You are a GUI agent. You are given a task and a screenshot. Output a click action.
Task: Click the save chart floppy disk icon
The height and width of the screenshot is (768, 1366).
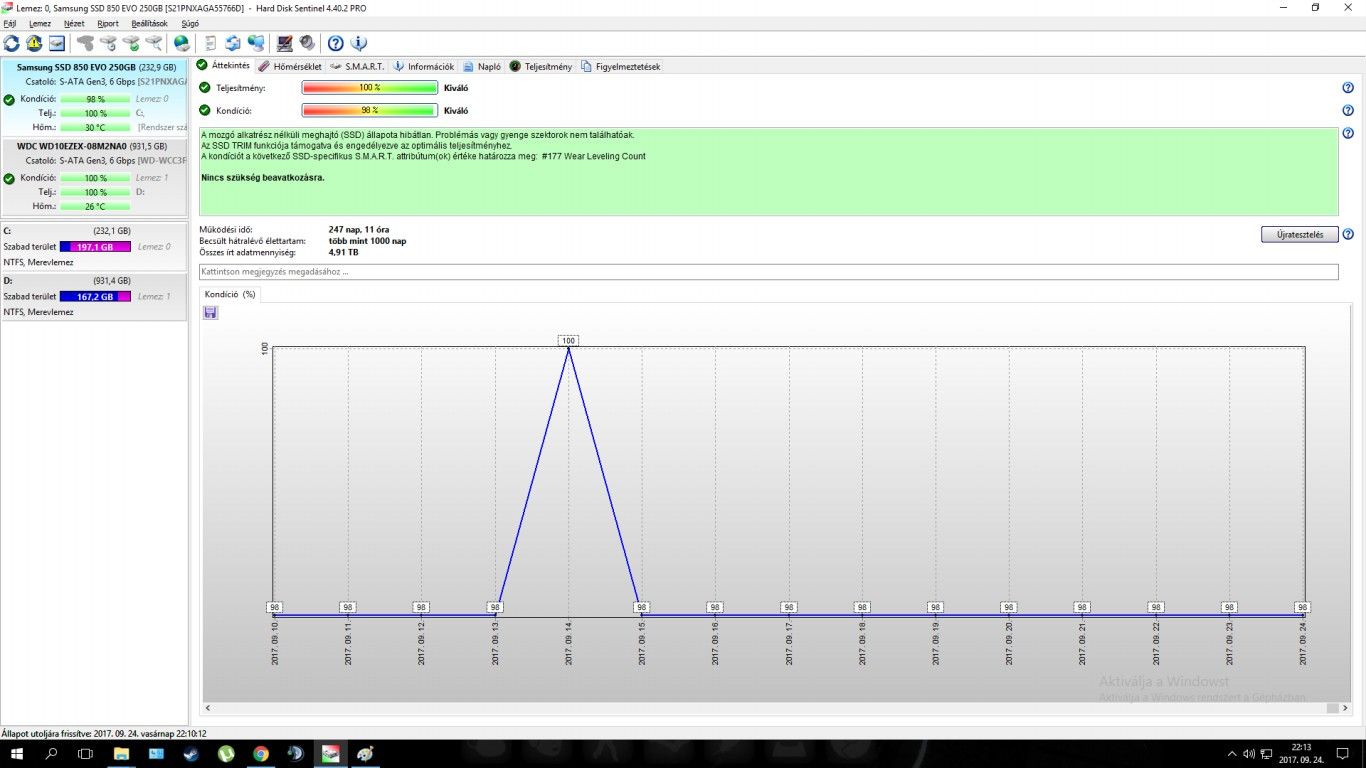pyautogui.click(x=210, y=313)
